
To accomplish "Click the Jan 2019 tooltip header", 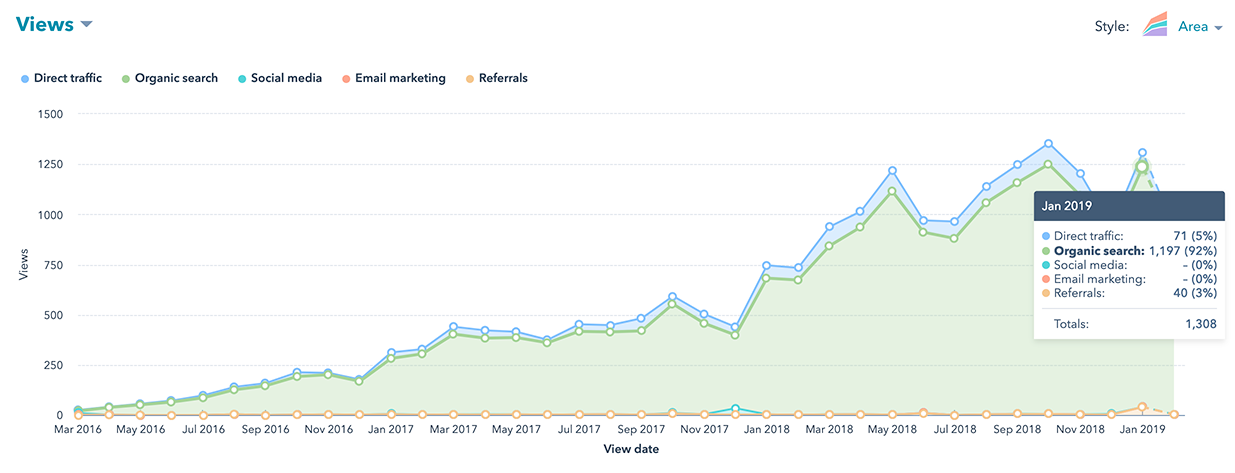I will 1128,206.
